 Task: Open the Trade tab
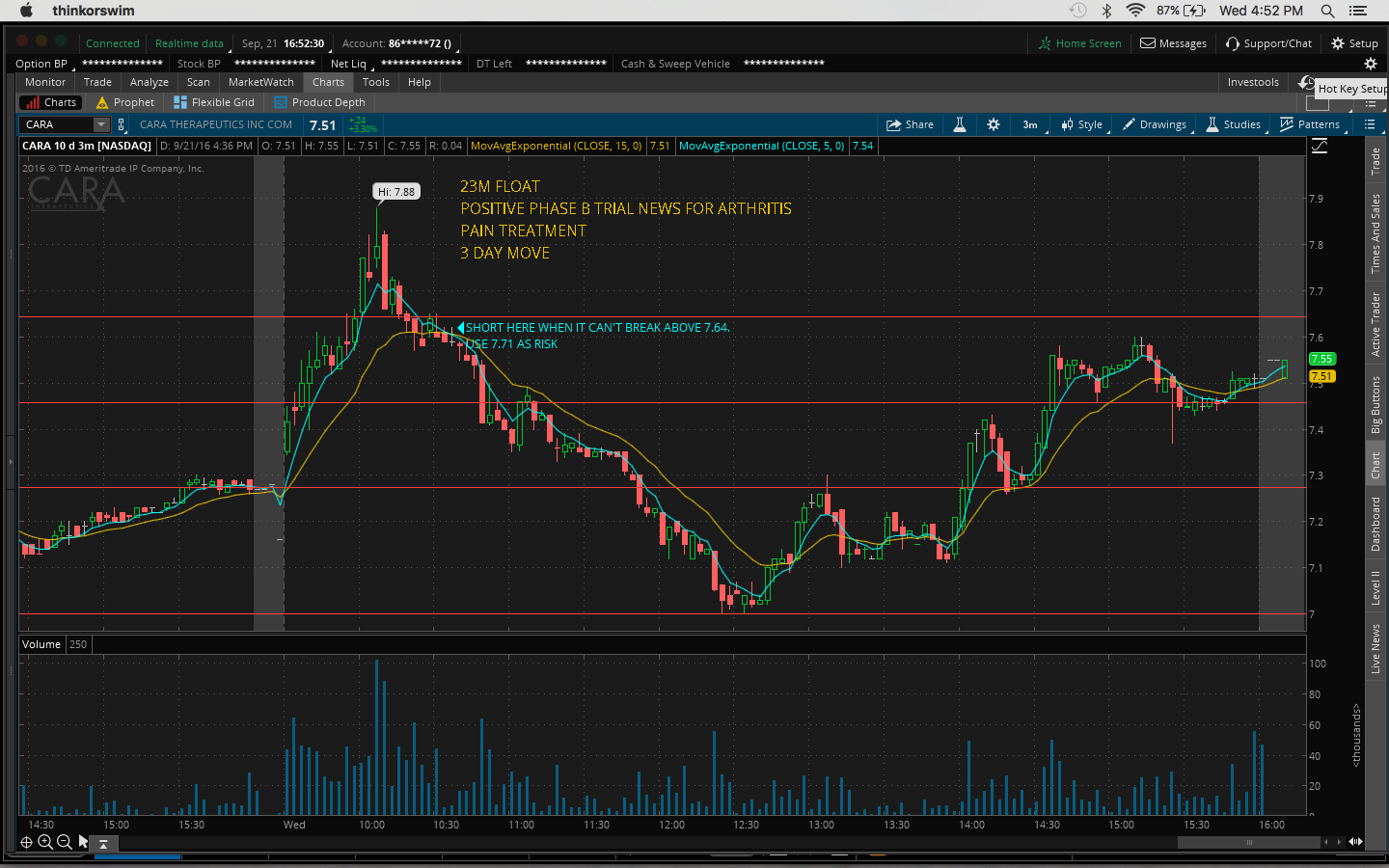pyautogui.click(x=97, y=82)
